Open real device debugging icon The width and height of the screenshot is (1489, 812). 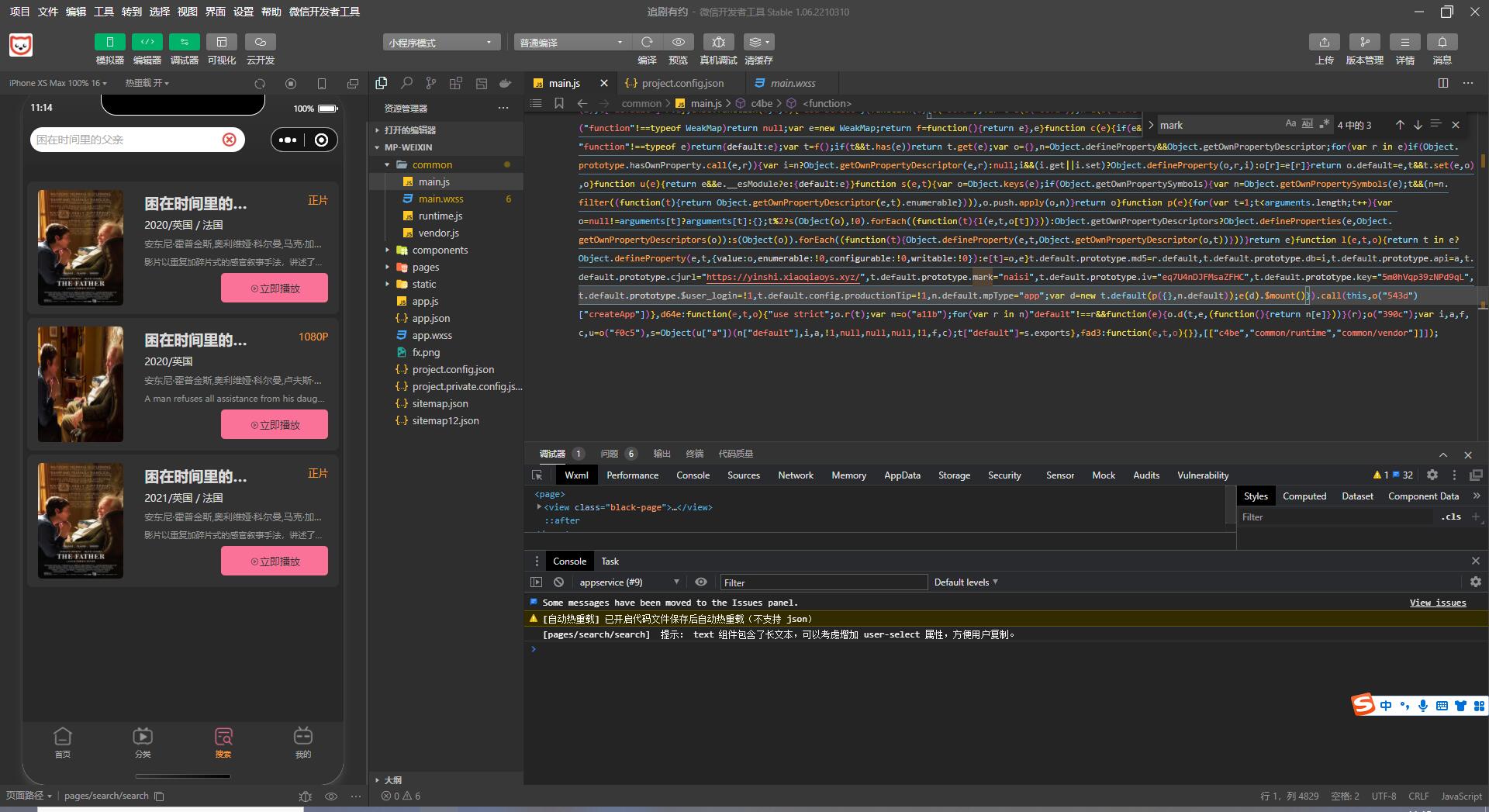tap(718, 42)
